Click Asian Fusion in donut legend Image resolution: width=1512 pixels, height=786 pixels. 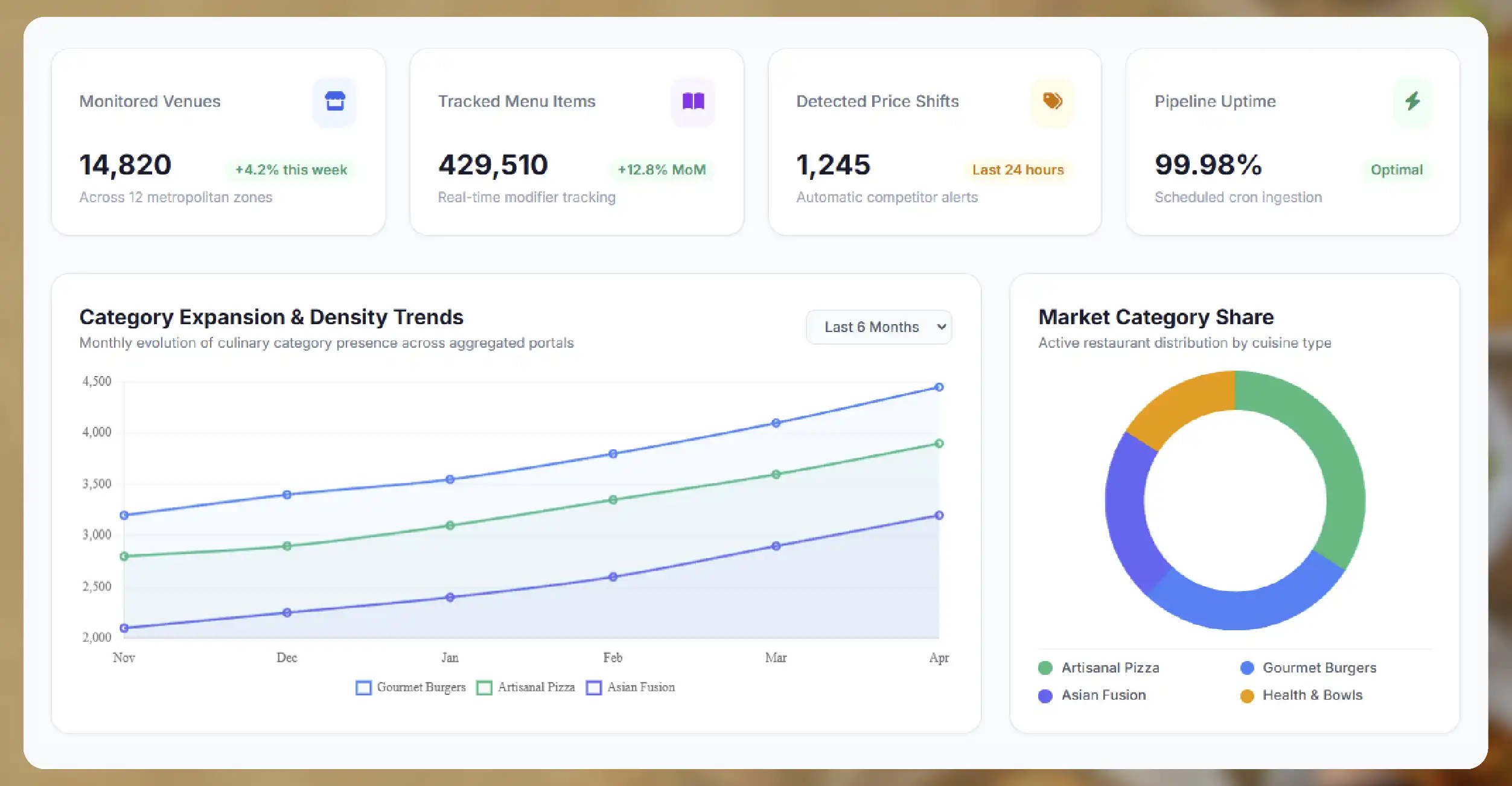(1092, 695)
